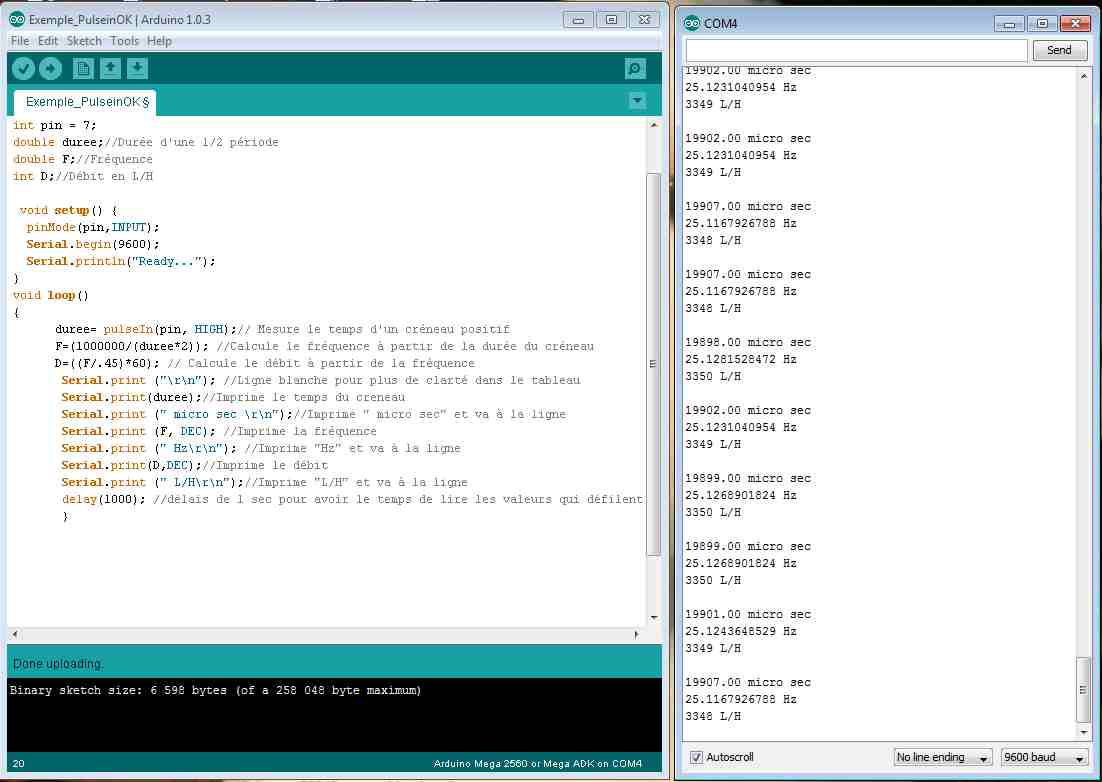Viewport: 1102px width, 782px height.
Task: Expand the tab options dropdown arrow
Action: point(637,101)
